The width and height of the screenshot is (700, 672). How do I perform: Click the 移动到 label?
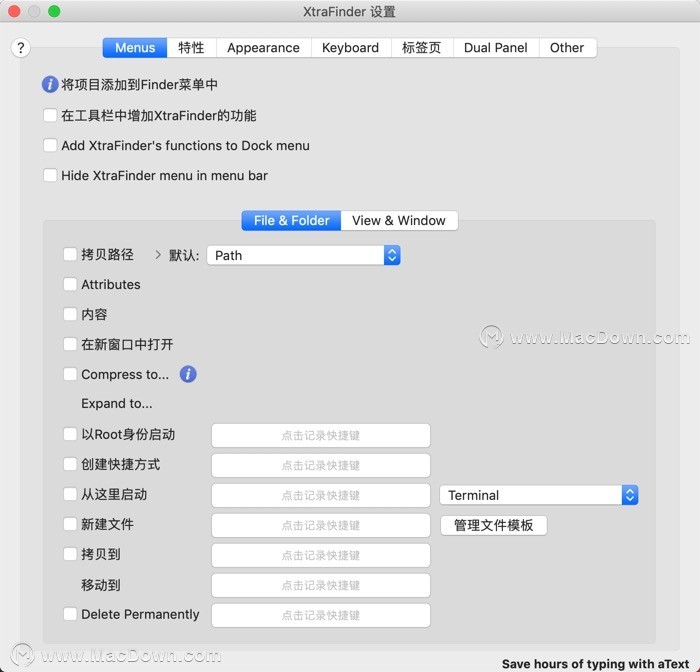pyautogui.click(x=101, y=584)
